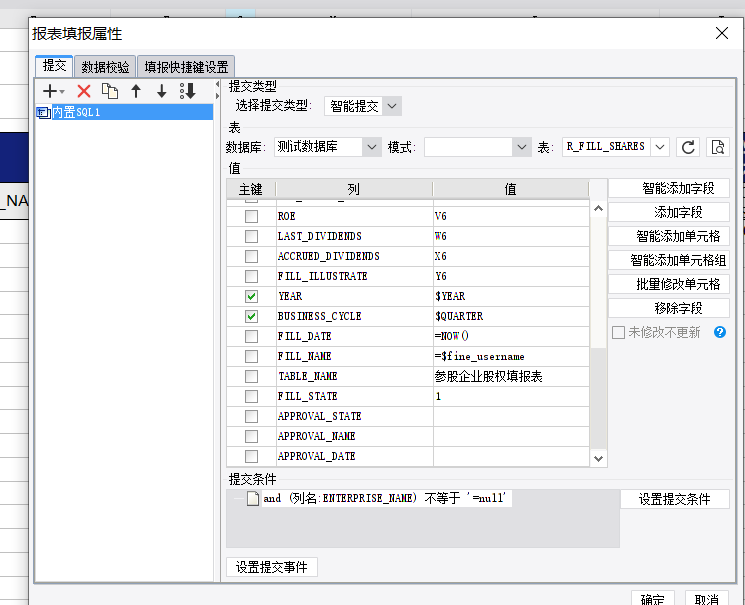Click the 移除字段 button

[669, 308]
